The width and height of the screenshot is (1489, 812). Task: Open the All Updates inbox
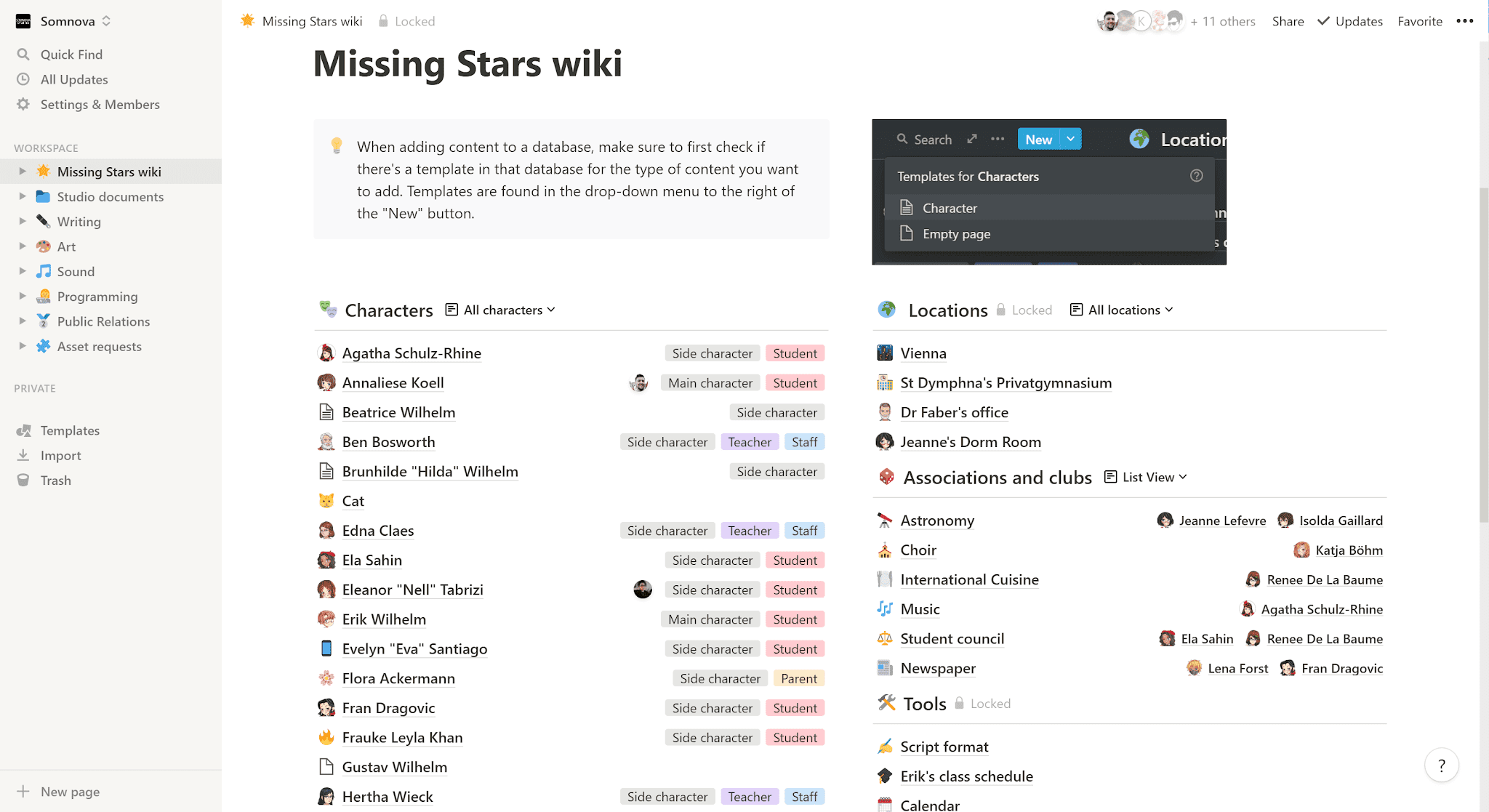coord(73,79)
